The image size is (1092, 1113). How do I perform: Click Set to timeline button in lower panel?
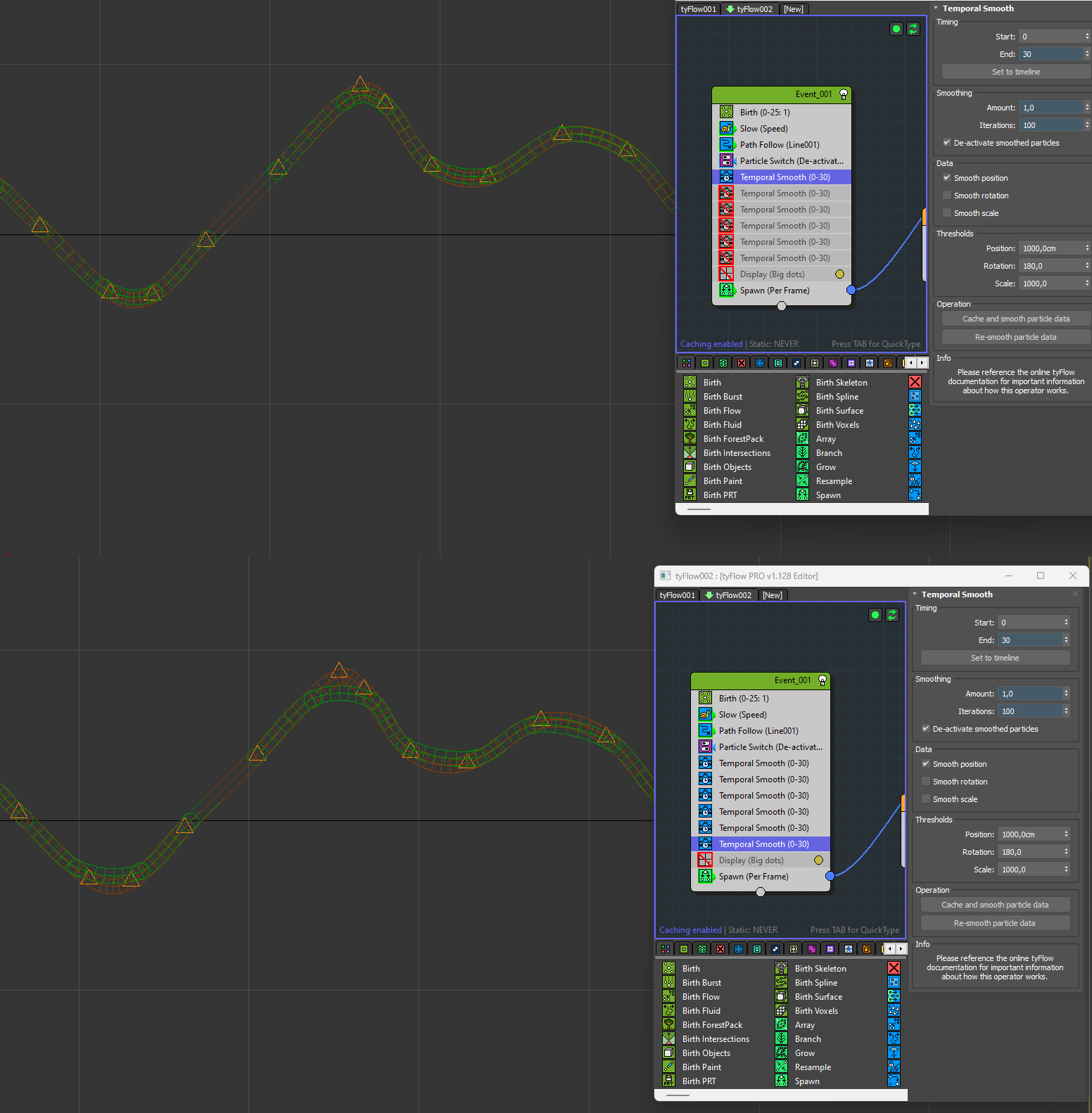coord(995,658)
